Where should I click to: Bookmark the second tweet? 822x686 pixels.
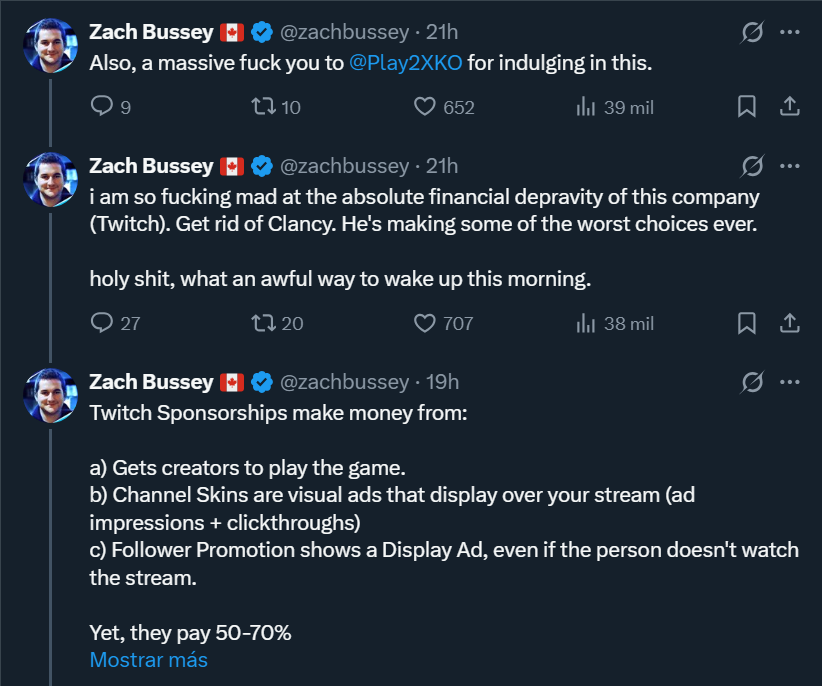pos(746,323)
